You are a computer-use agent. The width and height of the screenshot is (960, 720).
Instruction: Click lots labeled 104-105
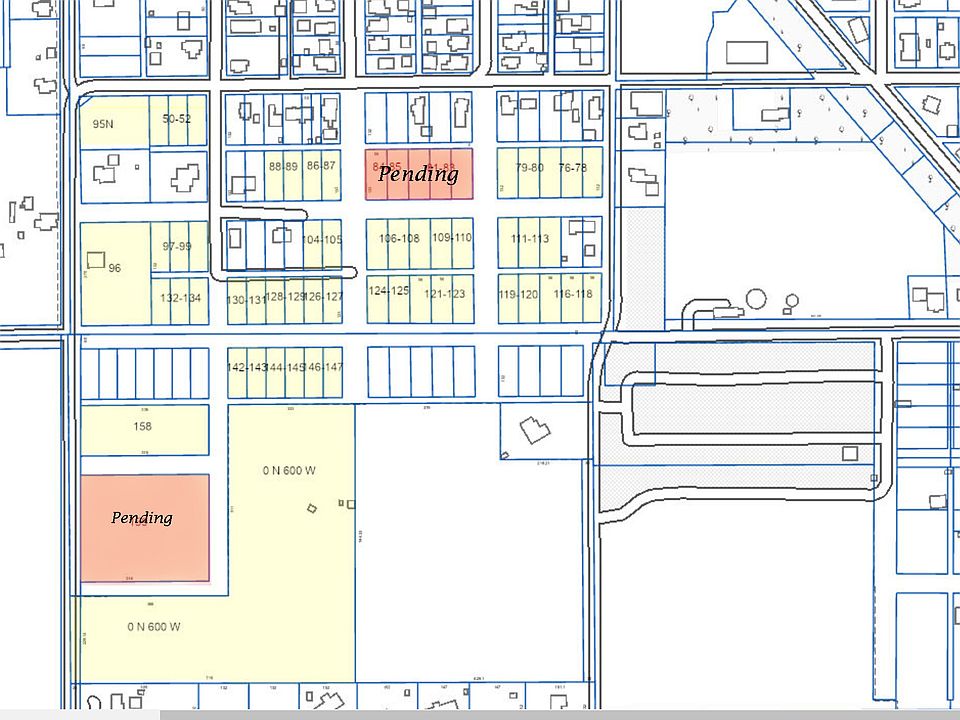323,239
